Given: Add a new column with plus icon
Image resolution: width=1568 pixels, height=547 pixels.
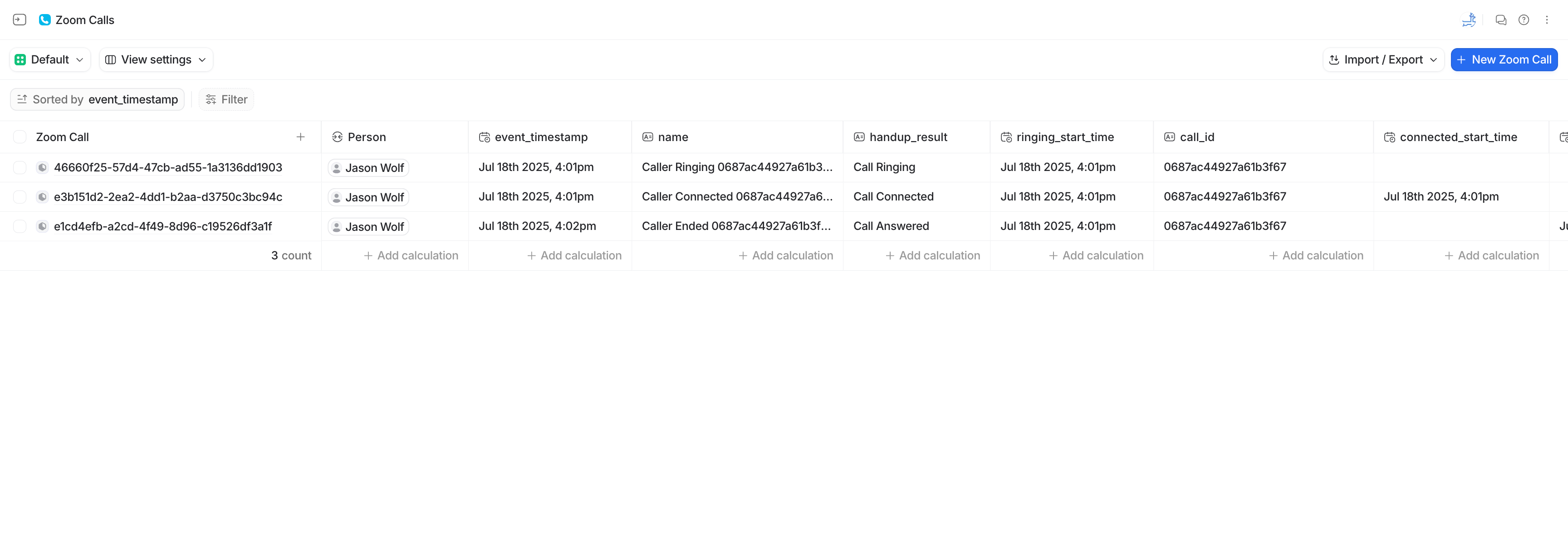Looking at the screenshot, I should (x=301, y=137).
